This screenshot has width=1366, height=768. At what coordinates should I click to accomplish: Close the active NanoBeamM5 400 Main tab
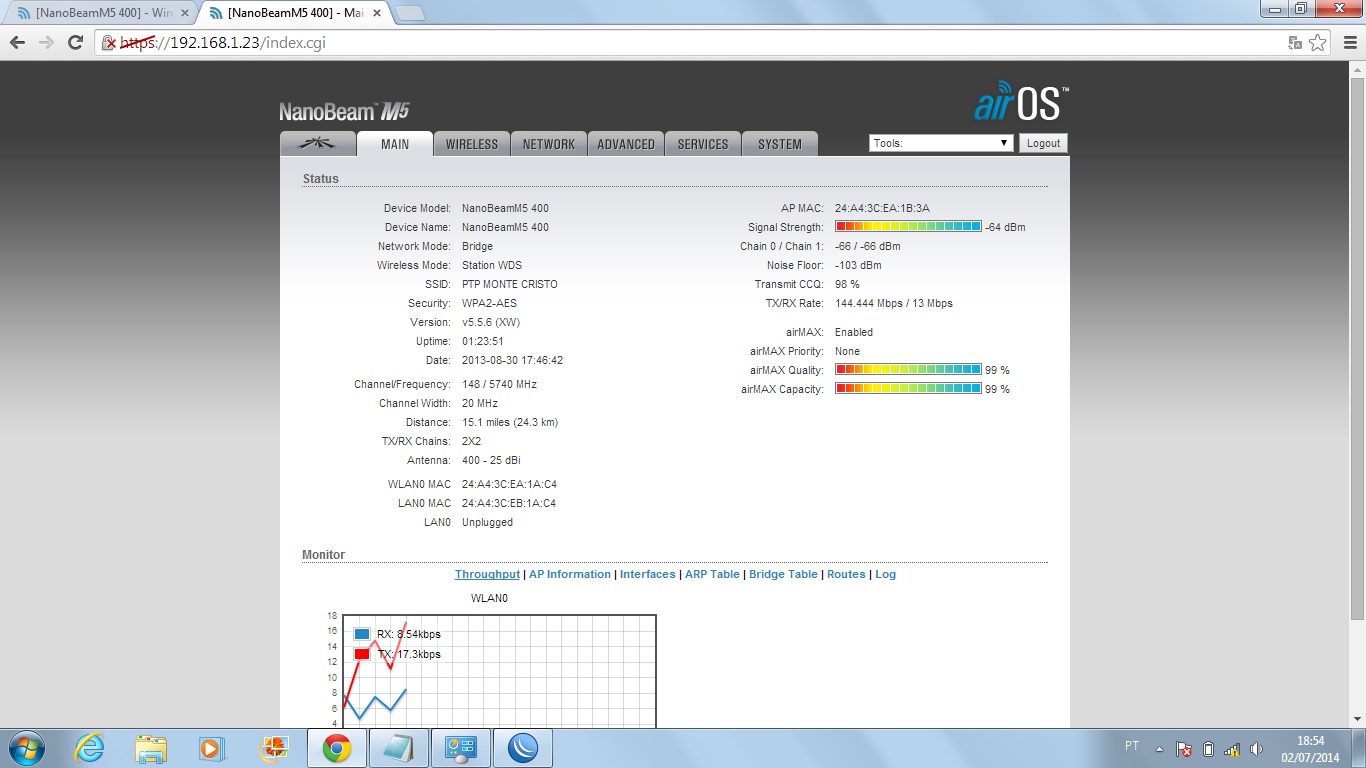(x=378, y=13)
